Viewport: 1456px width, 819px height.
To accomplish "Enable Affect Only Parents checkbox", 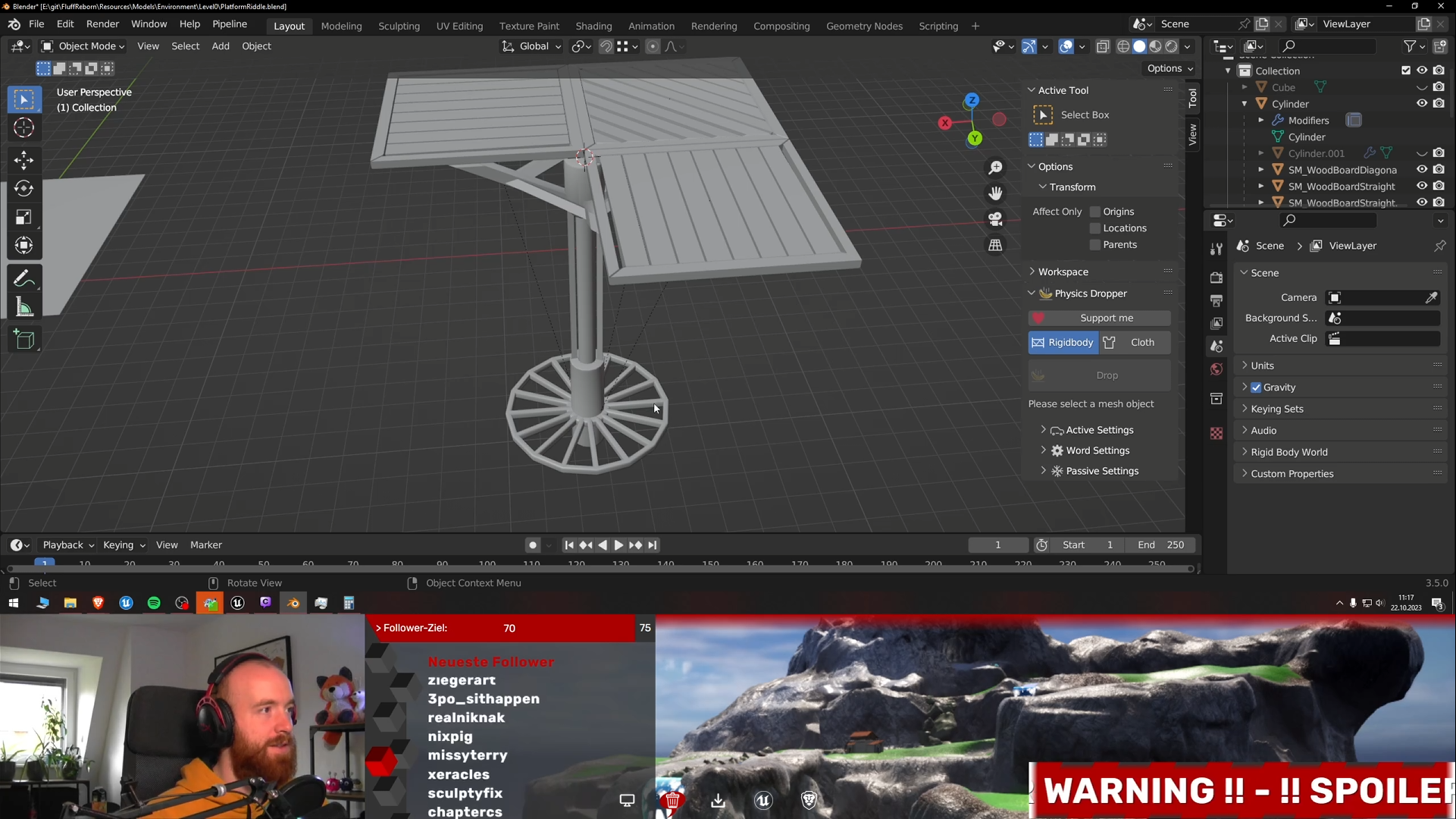I will tap(1094, 245).
